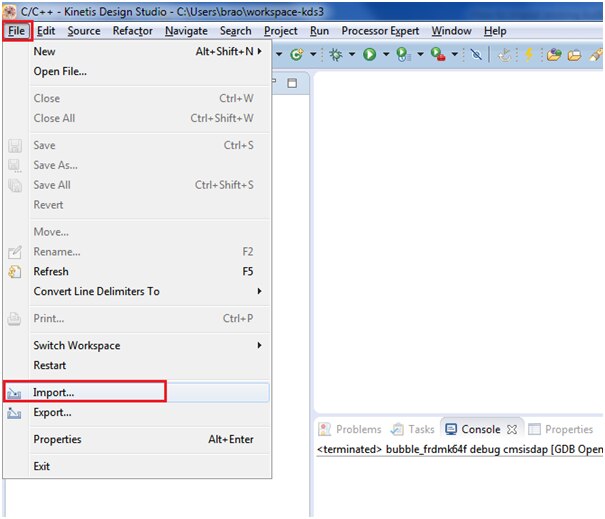Click the Run External Tools toolbox icon

point(438,54)
